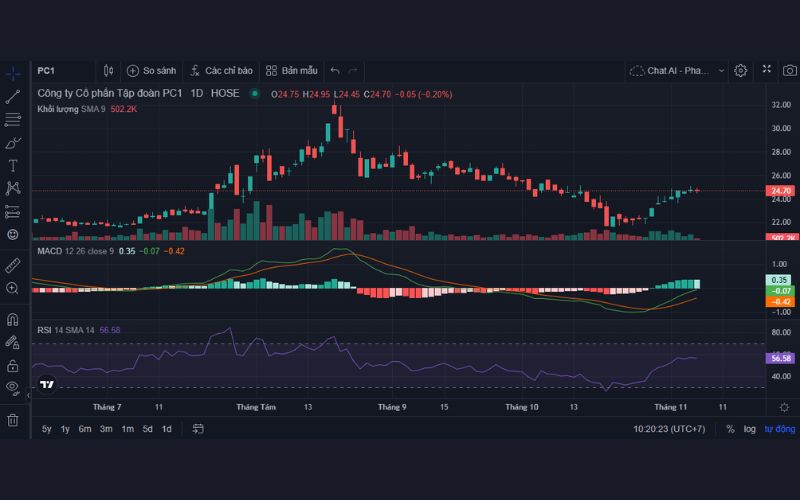Click the So sánh compare button
Screen dimensions: 800x500
click(x=151, y=71)
